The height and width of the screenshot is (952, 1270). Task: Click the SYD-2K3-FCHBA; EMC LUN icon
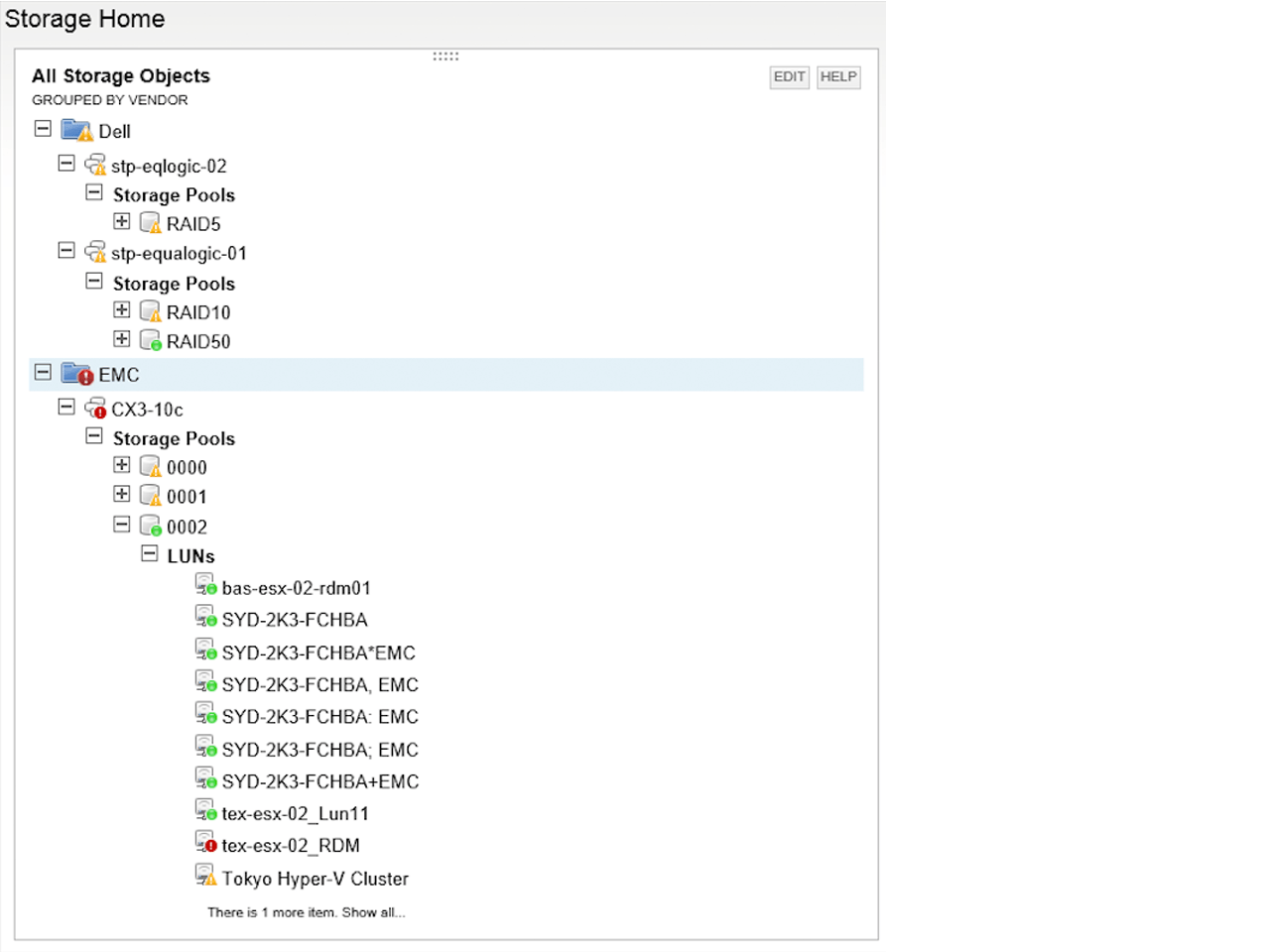coord(206,747)
